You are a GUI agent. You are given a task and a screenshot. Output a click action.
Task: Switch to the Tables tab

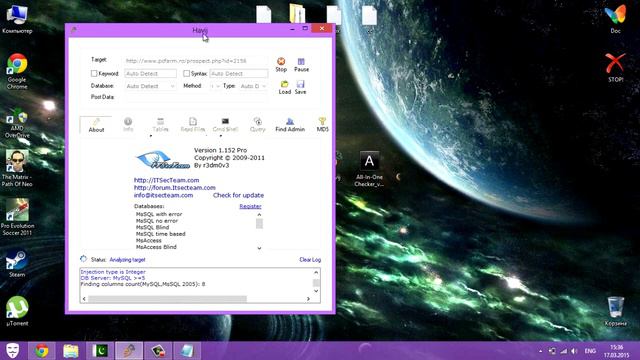[x=160, y=124]
